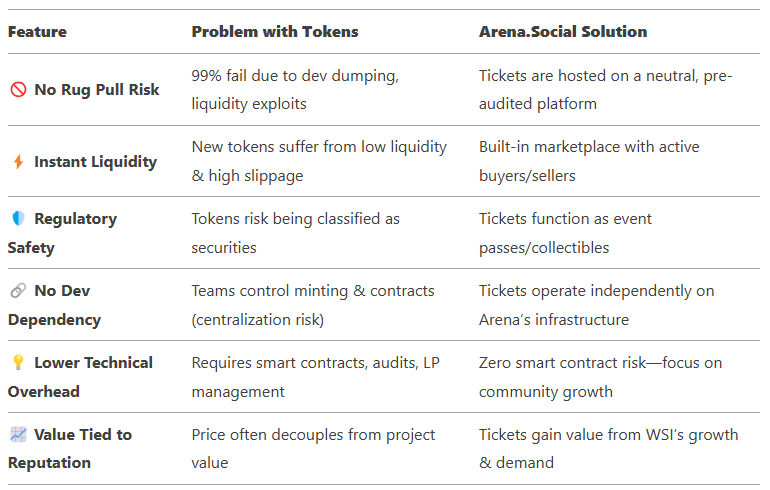Select the Feature column header
The width and height of the screenshot is (770, 490).
coord(37,32)
